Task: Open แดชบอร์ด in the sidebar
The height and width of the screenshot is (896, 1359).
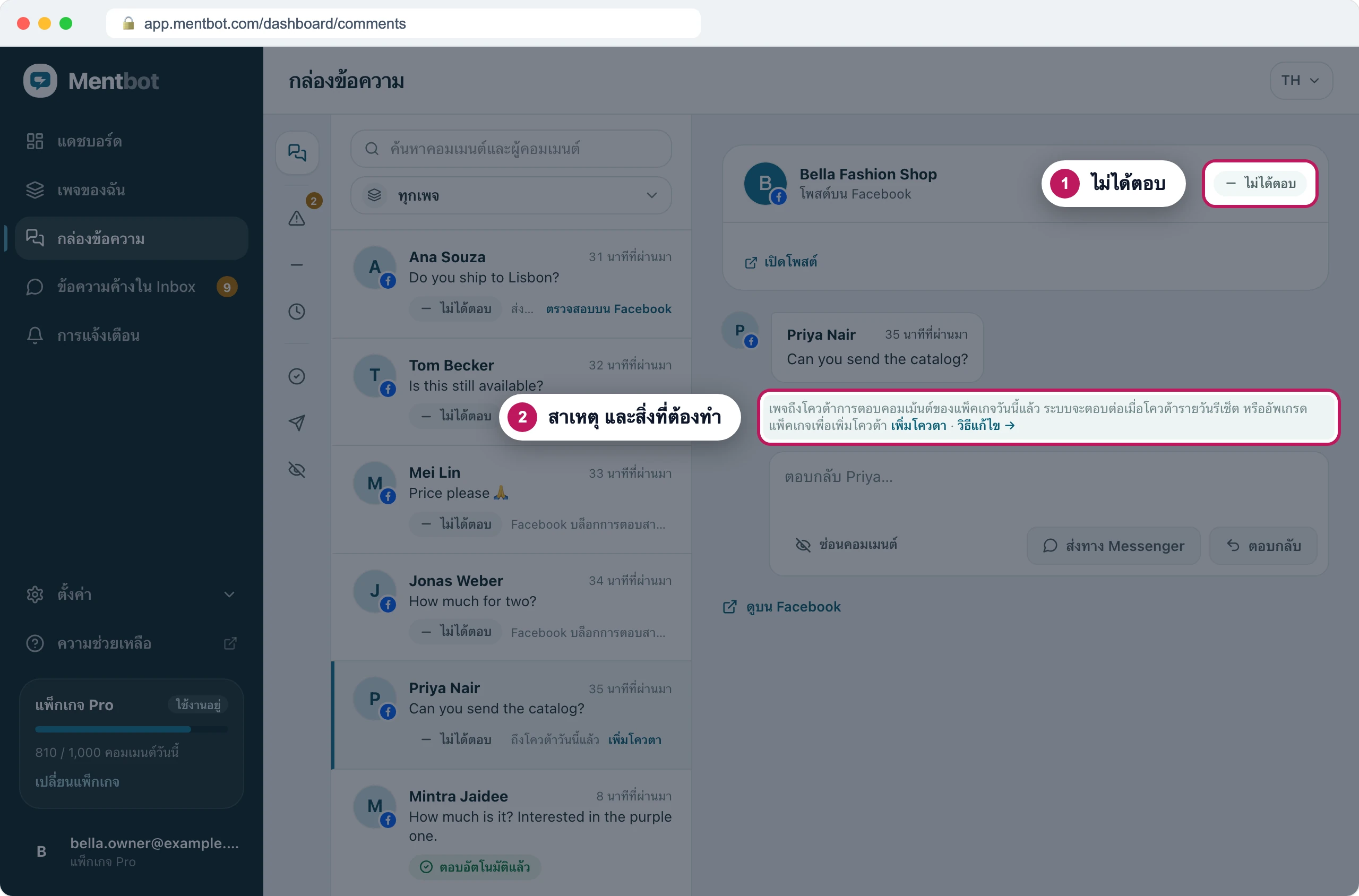Action: click(132, 141)
